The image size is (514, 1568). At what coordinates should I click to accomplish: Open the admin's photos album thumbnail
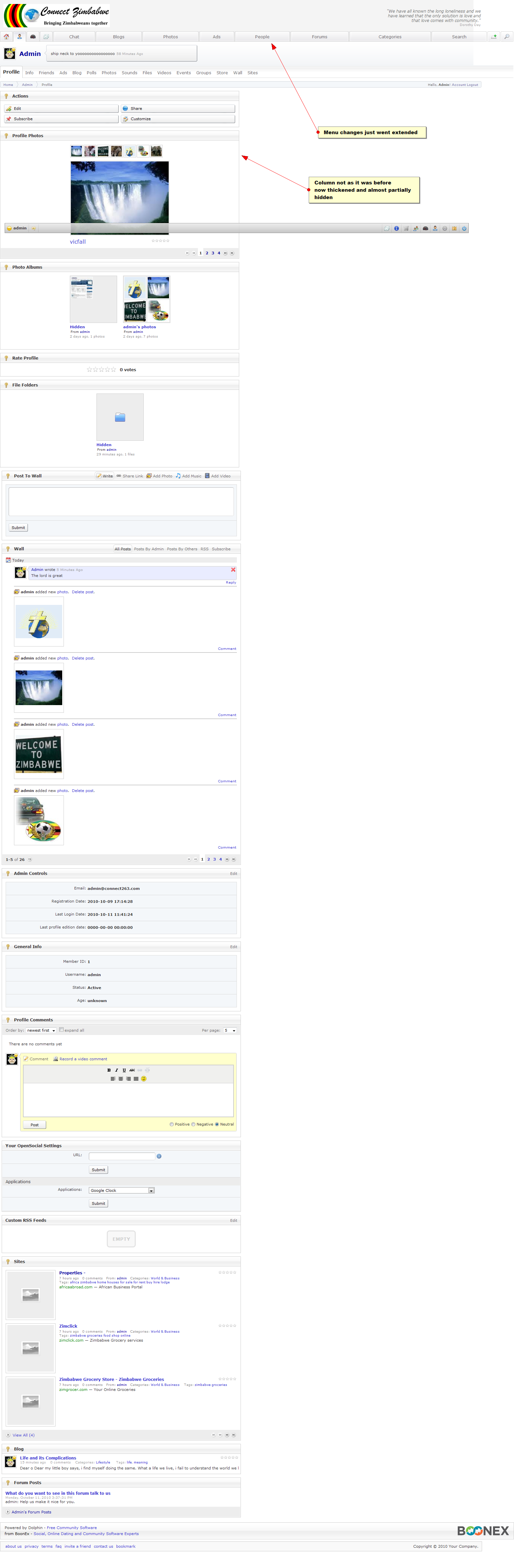[147, 299]
